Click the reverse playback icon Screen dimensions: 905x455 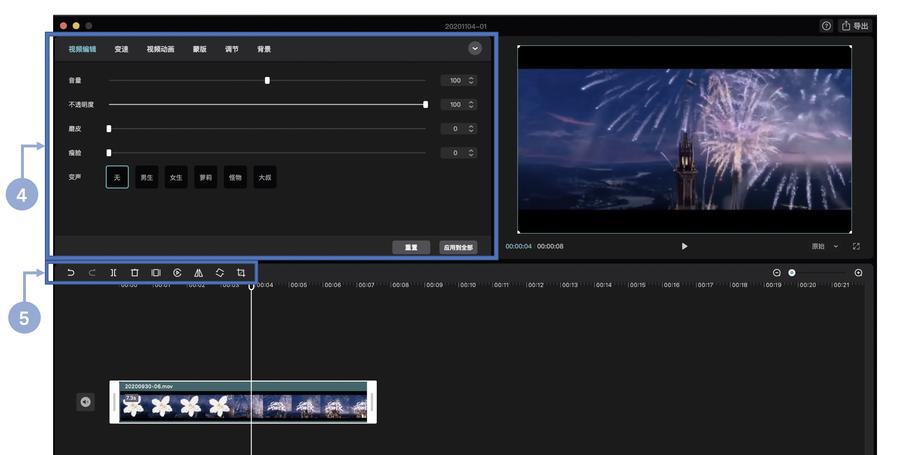pyautogui.click(x=177, y=273)
